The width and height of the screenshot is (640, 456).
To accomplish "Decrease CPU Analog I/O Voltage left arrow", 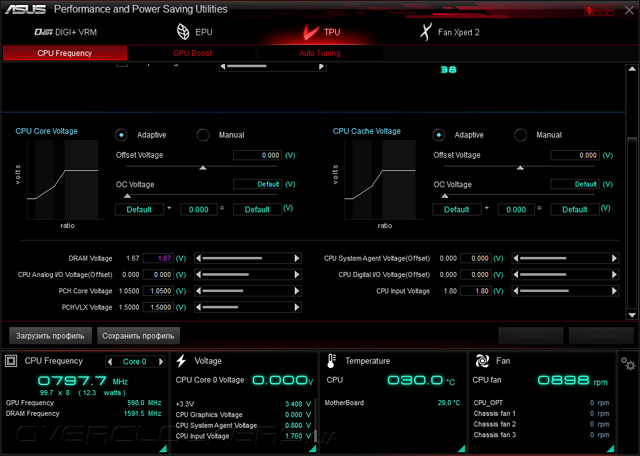I will click(x=198, y=274).
